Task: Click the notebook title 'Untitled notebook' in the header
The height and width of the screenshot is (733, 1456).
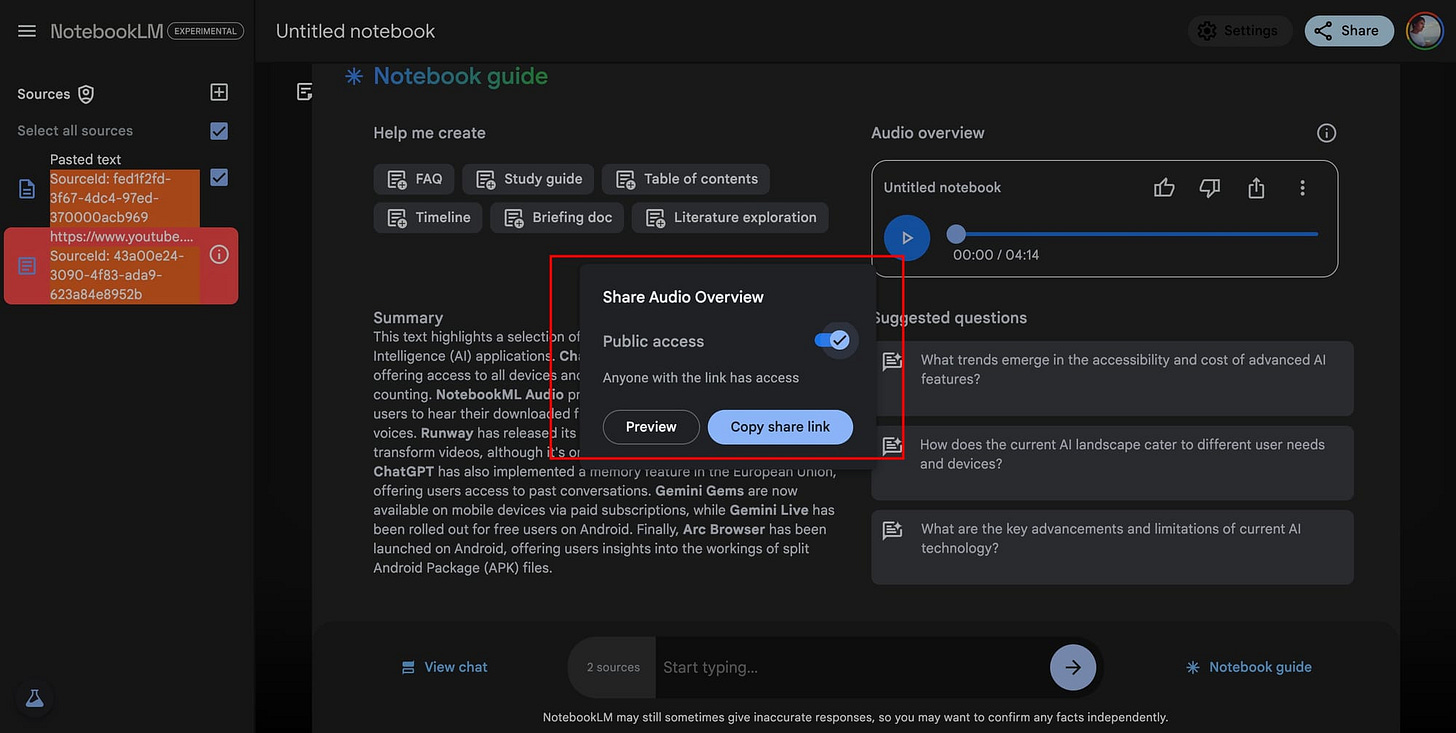Action: [x=355, y=31]
